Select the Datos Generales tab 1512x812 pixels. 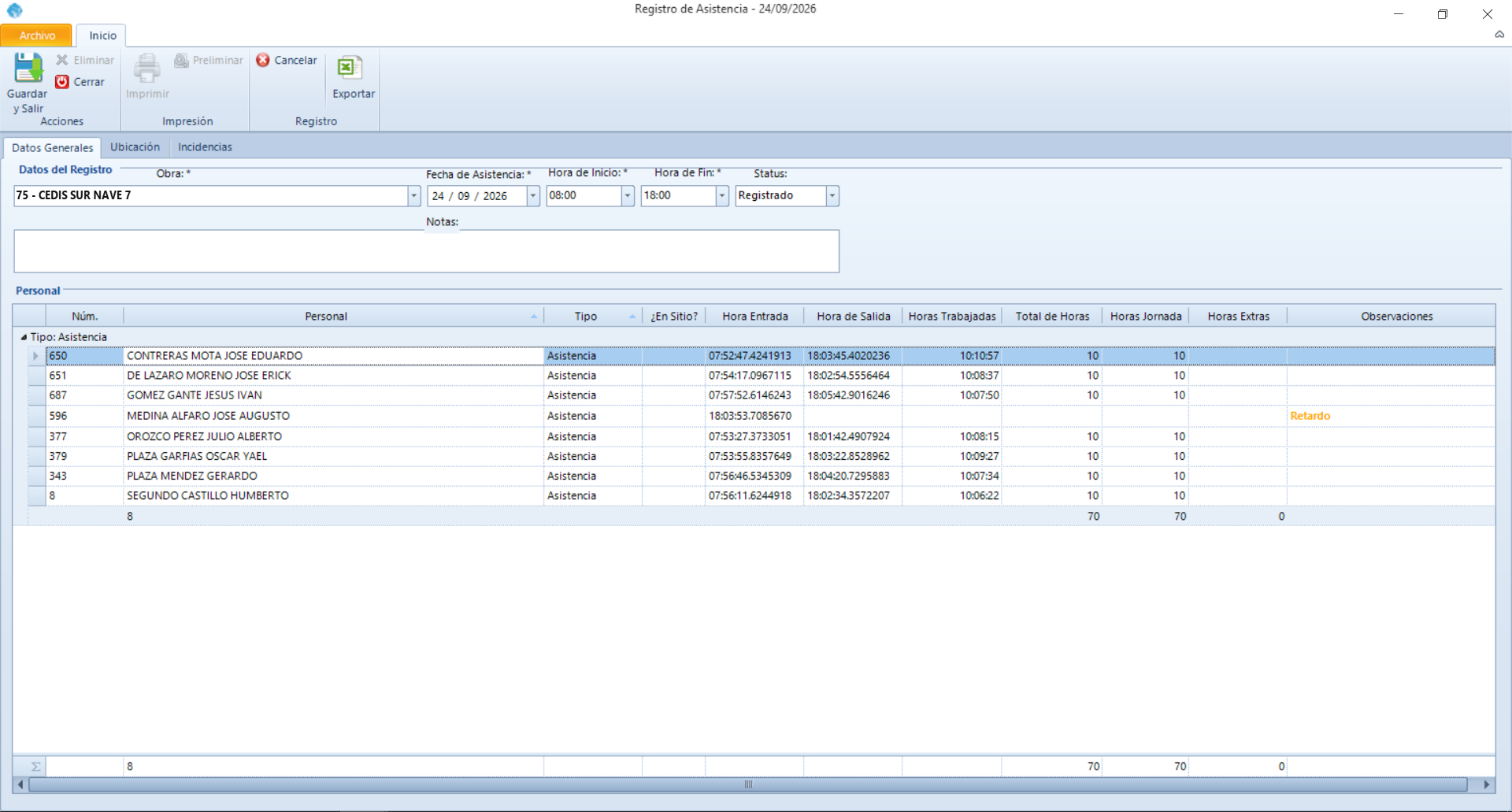pyautogui.click(x=52, y=147)
